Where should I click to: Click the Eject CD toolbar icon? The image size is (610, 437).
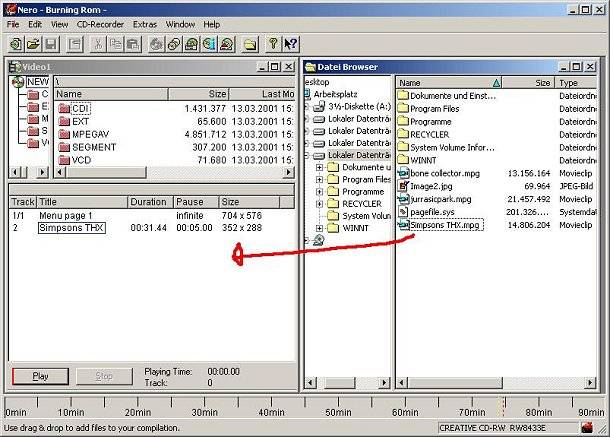coord(227,44)
